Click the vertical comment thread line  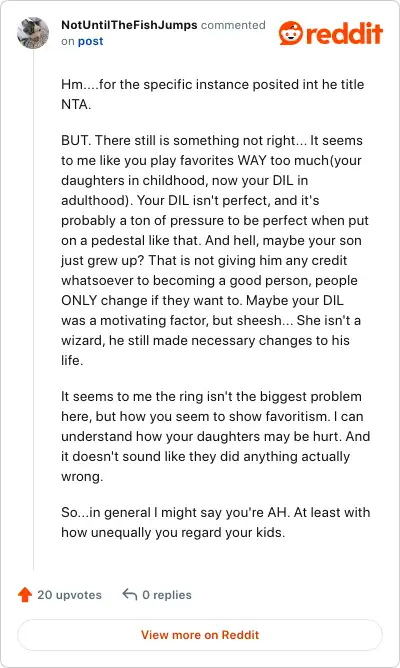pos(33,310)
